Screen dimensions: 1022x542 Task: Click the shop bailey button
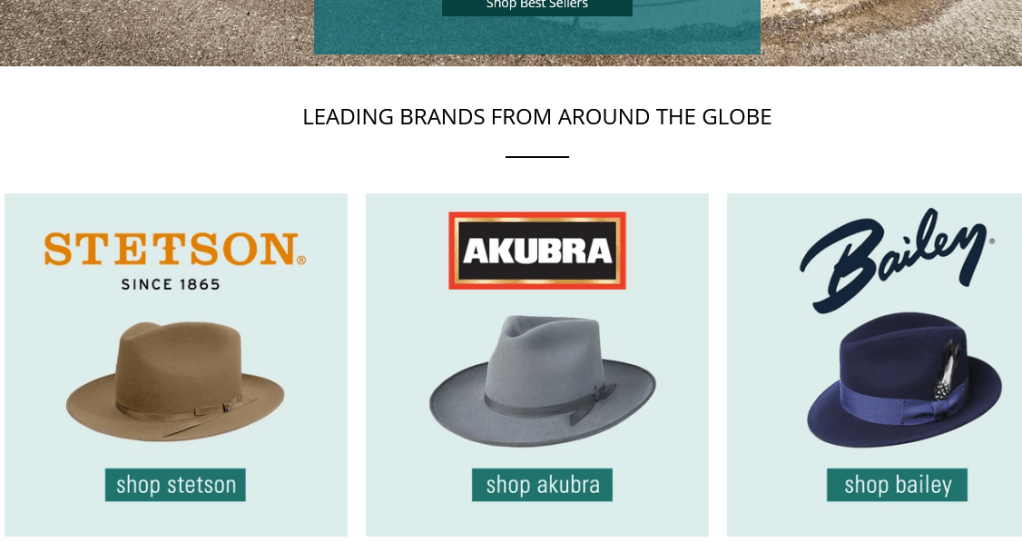pyautogui.click(x=898, y=485)
